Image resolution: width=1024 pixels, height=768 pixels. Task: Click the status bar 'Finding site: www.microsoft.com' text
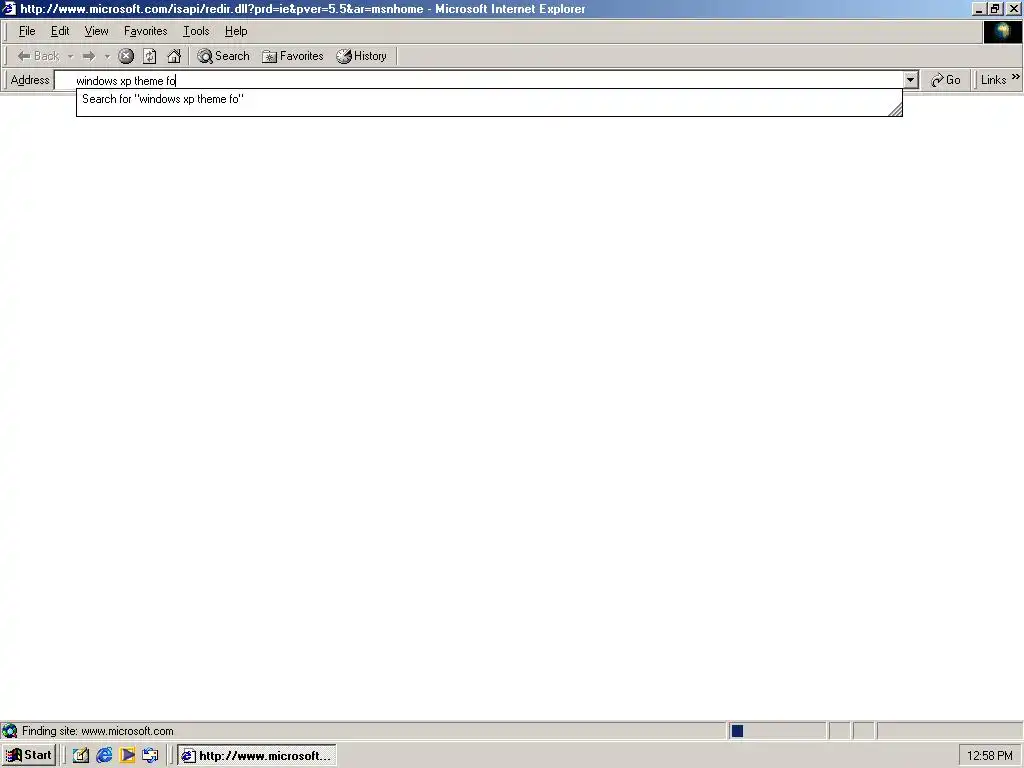[98, 731]
